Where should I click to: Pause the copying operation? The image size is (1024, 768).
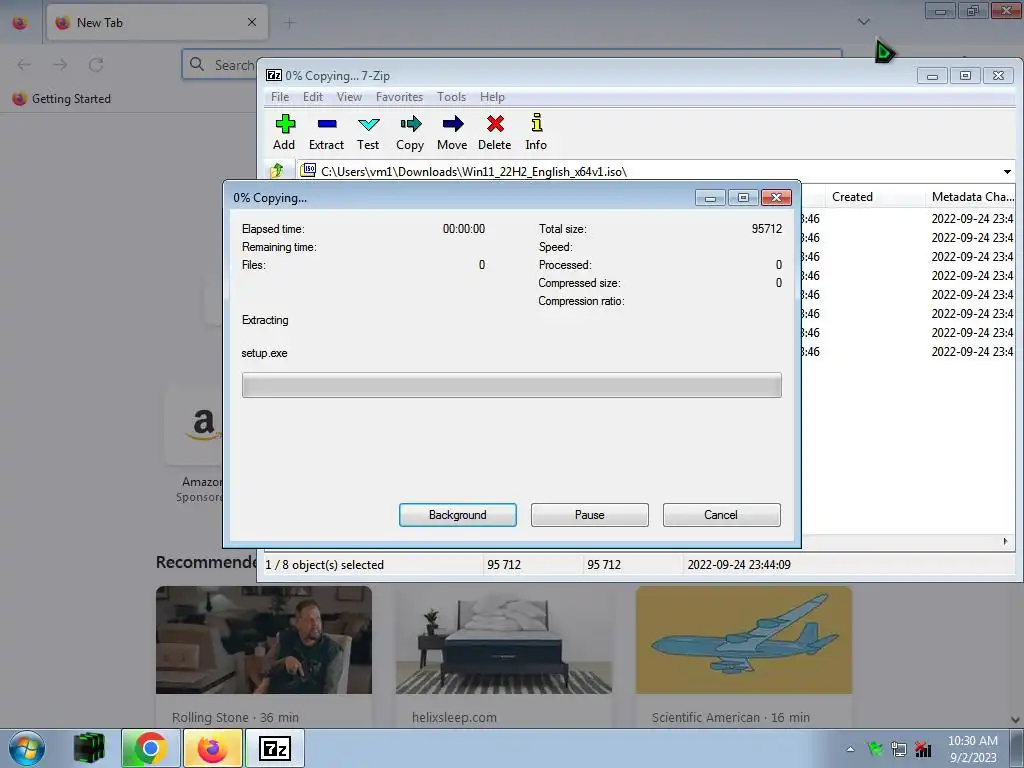coord(590,515)
